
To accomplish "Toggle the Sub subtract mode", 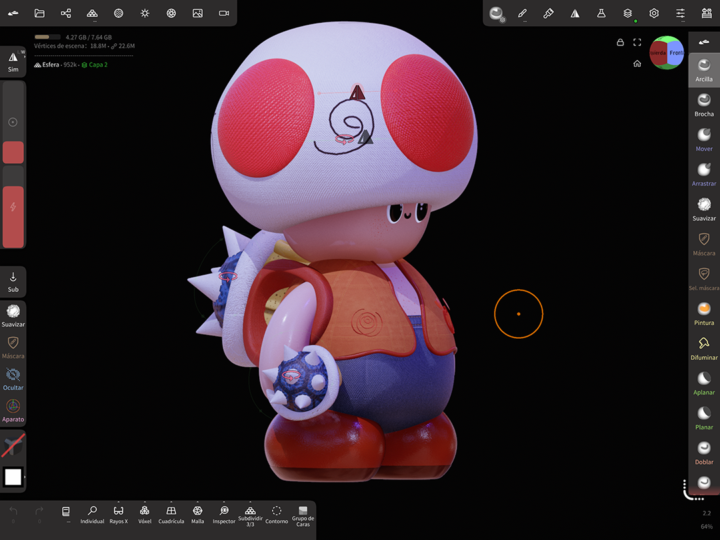I will pyautogui.click(x=13, y=281).
